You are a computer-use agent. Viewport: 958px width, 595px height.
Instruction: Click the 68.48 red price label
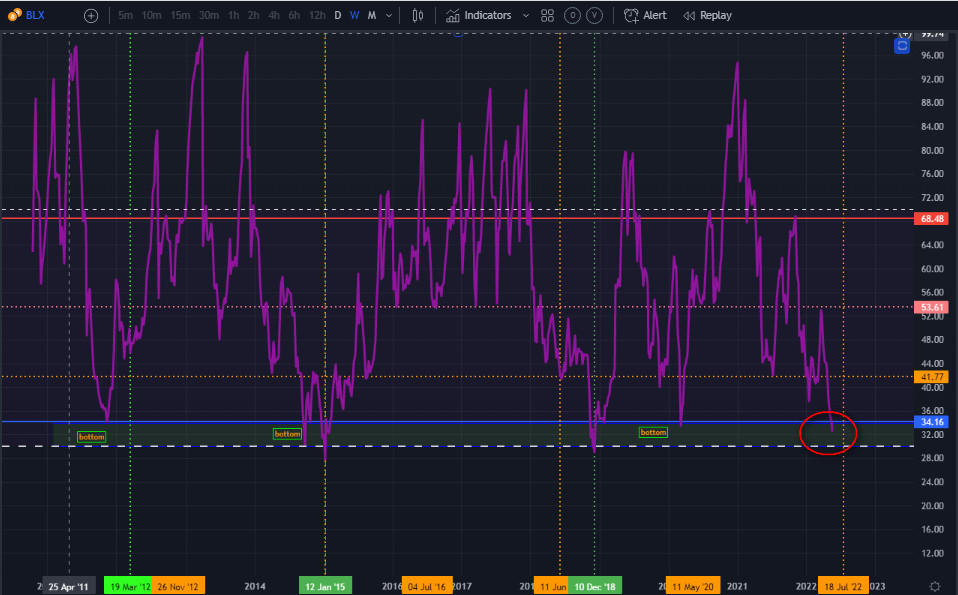932,218
